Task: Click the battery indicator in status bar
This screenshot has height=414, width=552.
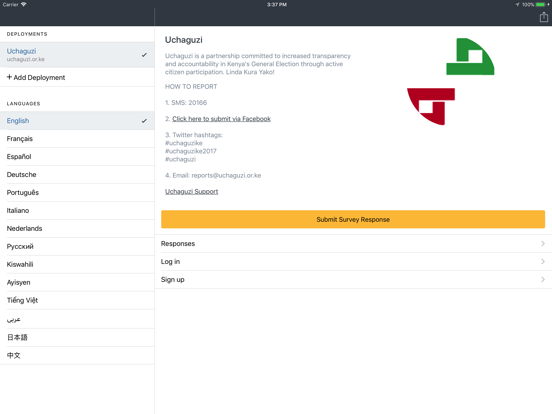Action: pyautogui.click(x=541, y=5)
